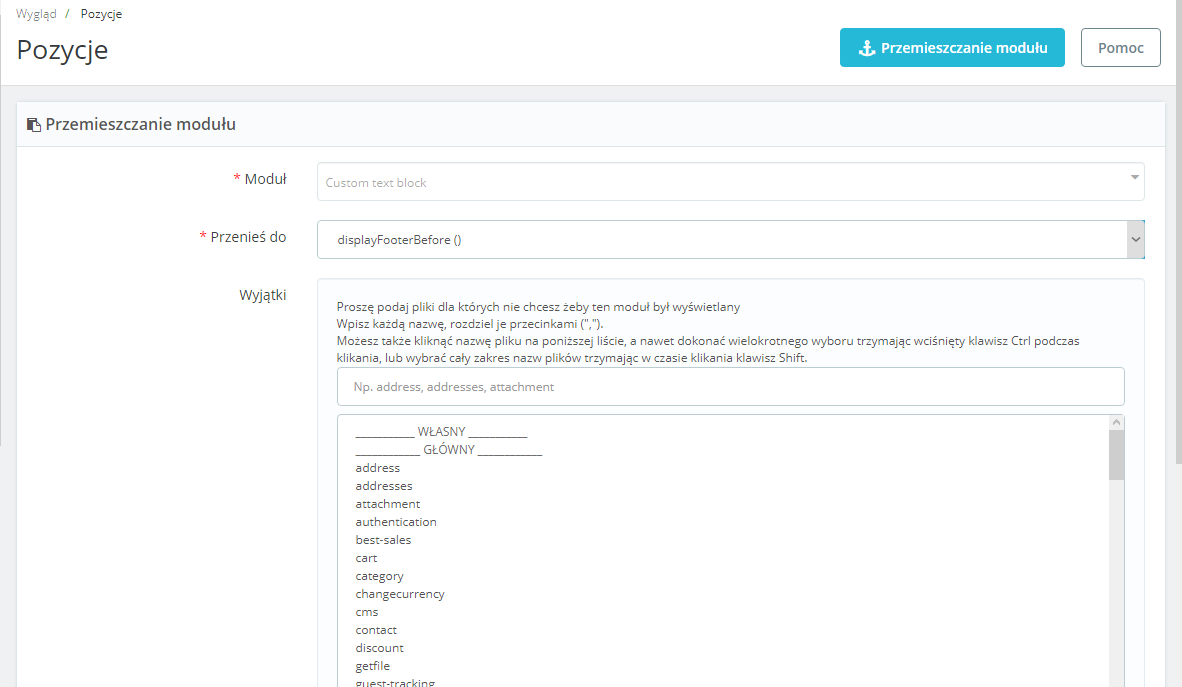This screenshot has height=687, width=1182.
Task: Click the Pozycje page title
Action: [x=63, y=50]
